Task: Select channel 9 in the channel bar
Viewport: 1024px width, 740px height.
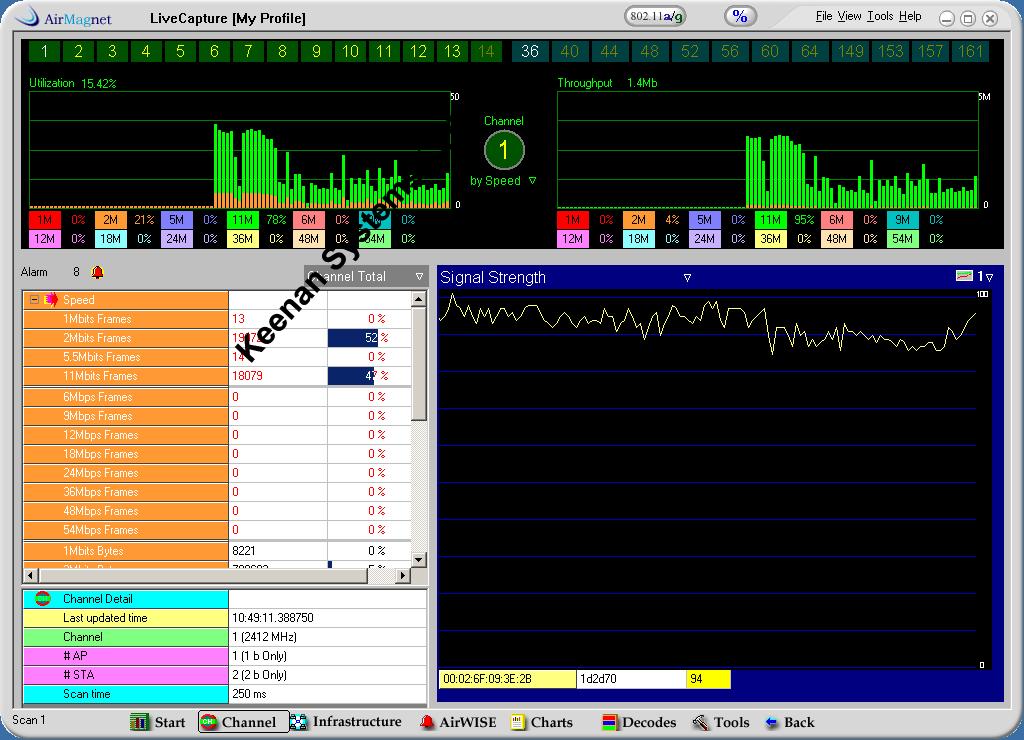Action: click(316, 51)
